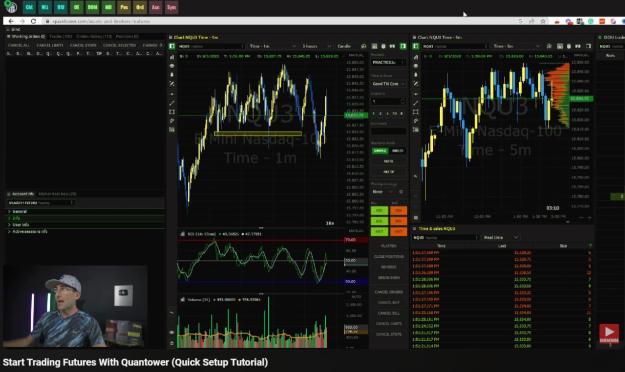Viewport: 625px width, 372px height.
Task: Click the bottom orange sell button in order entry
Action: [398, 231]
